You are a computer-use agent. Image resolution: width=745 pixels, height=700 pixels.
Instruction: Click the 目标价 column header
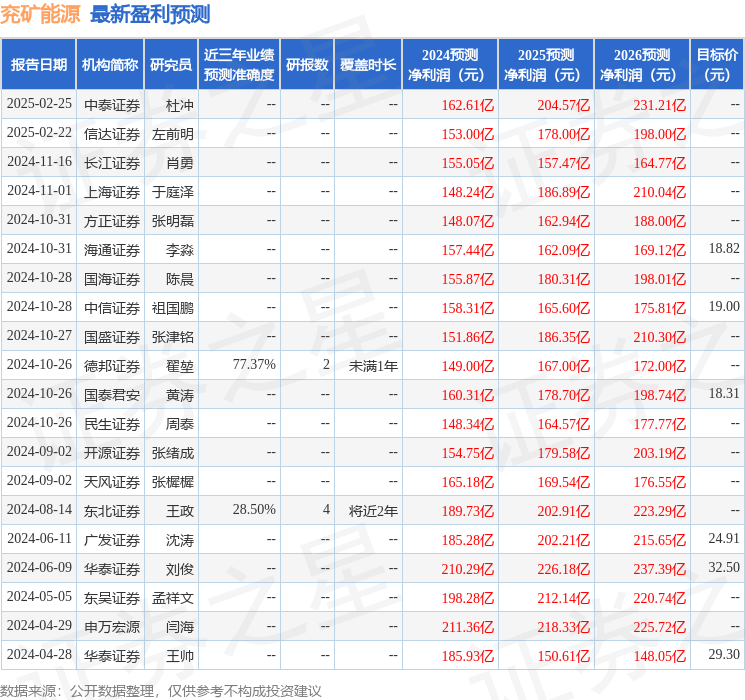pos(717,65)
